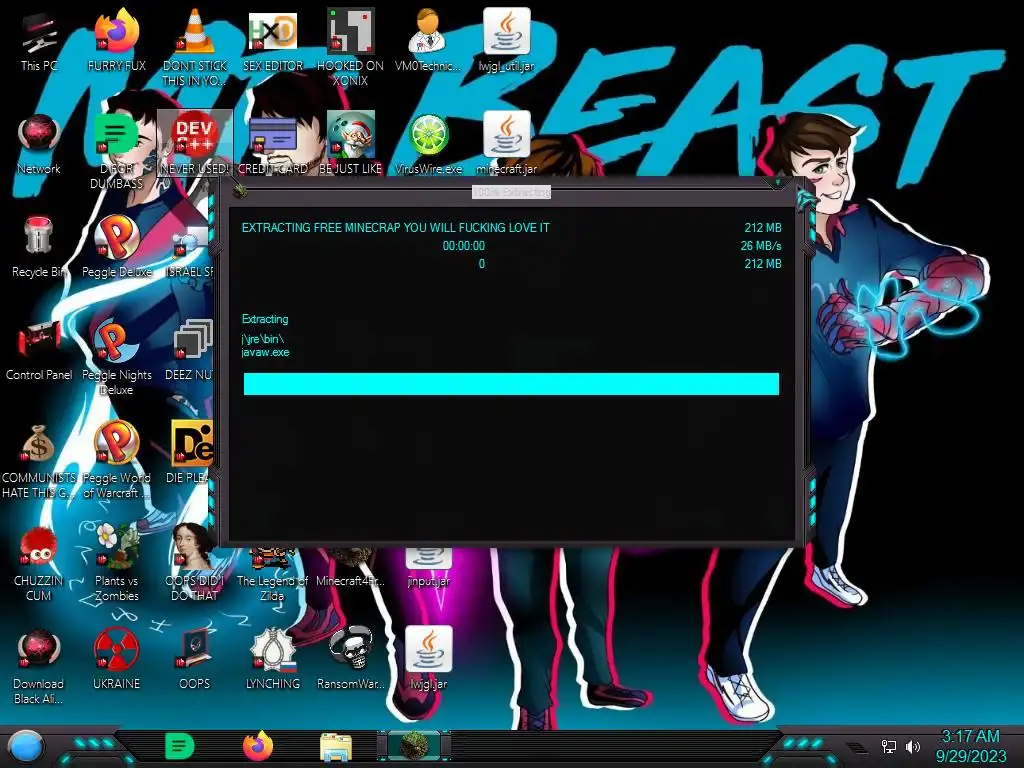Select the OOPS DID I DO THAT portrait icon

tap(195, 563)
